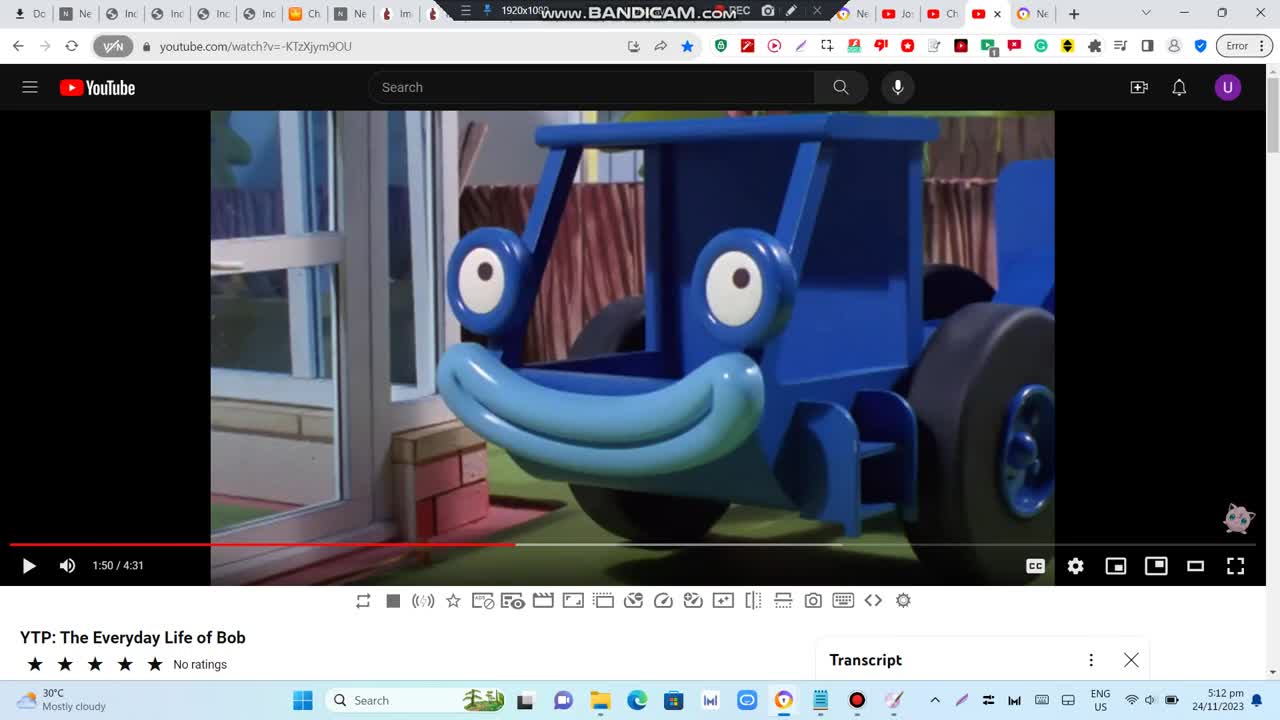Viewport: 1280px width, 720px height.
Task: Click the YouTube search magnifier button
Action: click(x=840, y=87)
